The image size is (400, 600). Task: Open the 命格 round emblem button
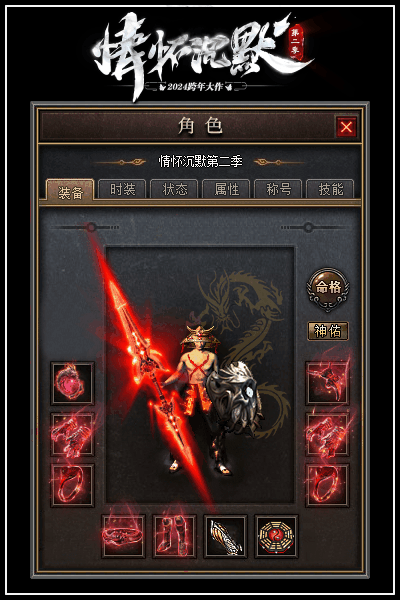tap(328, 289)
